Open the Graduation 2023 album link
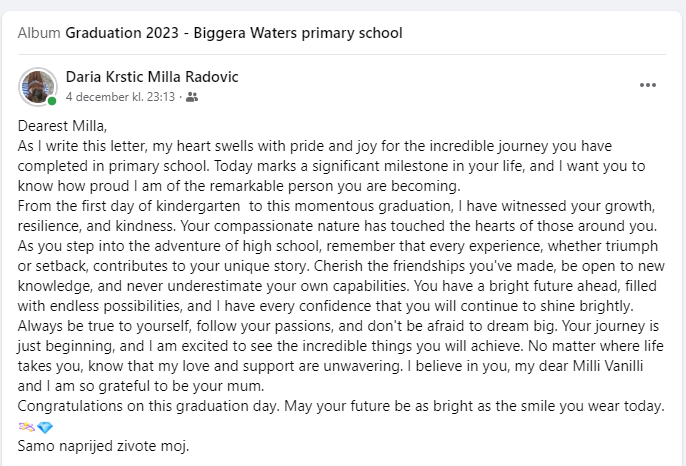The height and width of the screenshot is (466, 686). (x=233, y=33)
